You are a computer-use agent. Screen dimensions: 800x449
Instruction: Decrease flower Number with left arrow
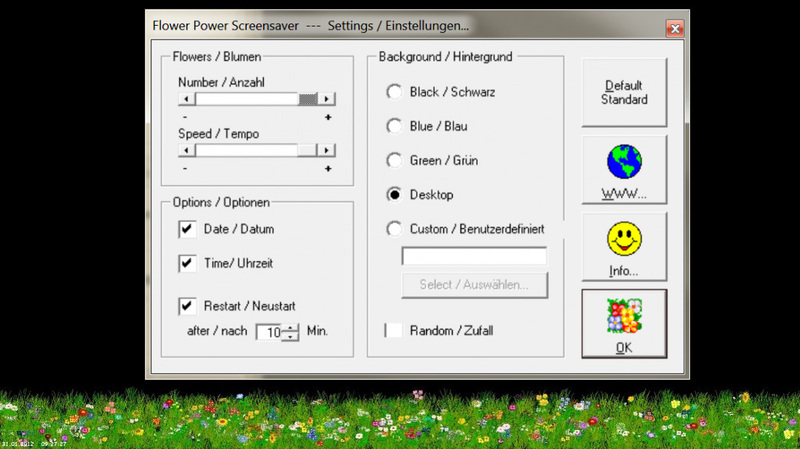[x=186, y=98]
